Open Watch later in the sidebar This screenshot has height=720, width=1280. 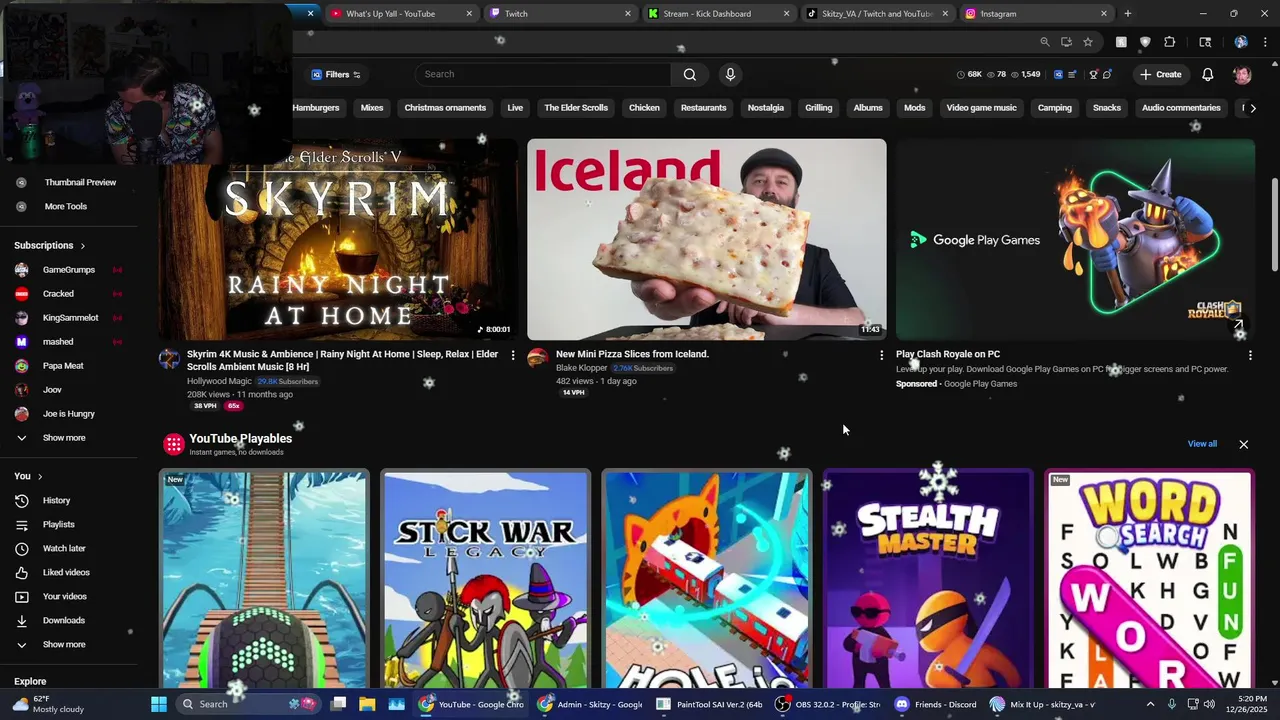[64, 548]
